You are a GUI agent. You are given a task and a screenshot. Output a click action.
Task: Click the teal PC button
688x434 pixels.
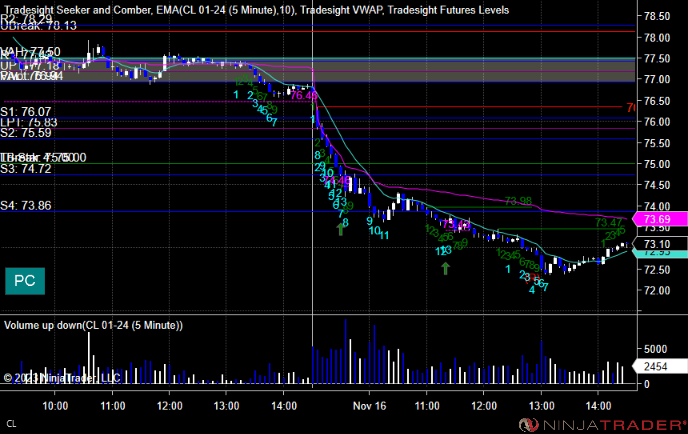click(x=25, y=281)
